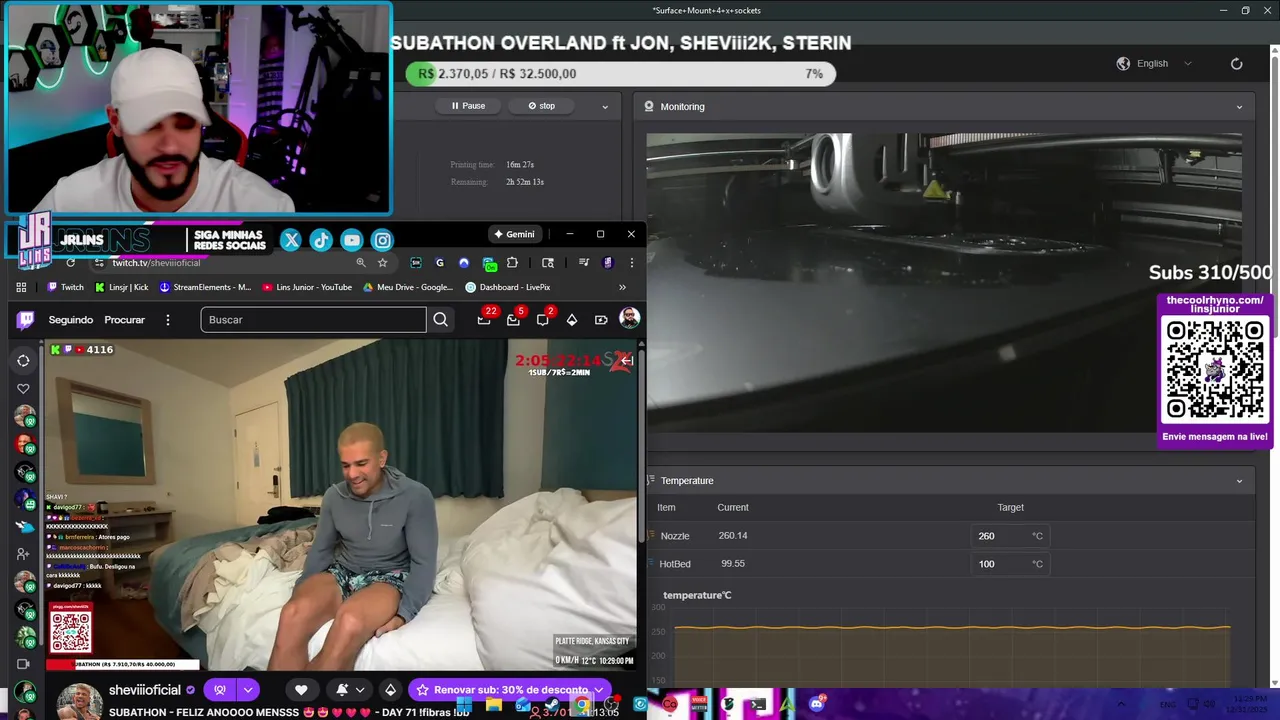Screen dimensions: 1280x720
Task: Click the Temperature section icon
Action: 650,481
